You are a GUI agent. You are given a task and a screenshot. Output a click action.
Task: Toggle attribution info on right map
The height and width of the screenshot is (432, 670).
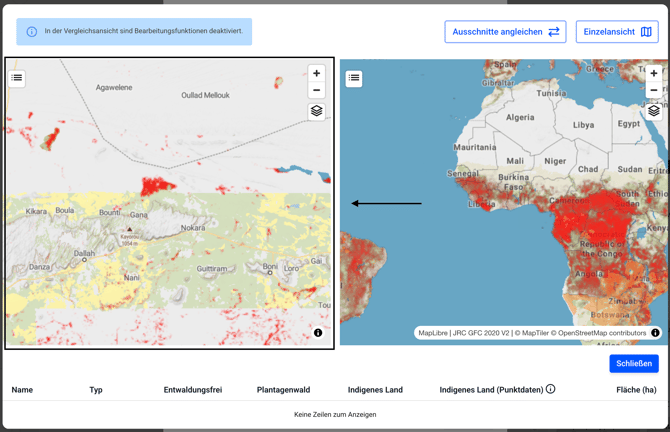tap(655, 333)
